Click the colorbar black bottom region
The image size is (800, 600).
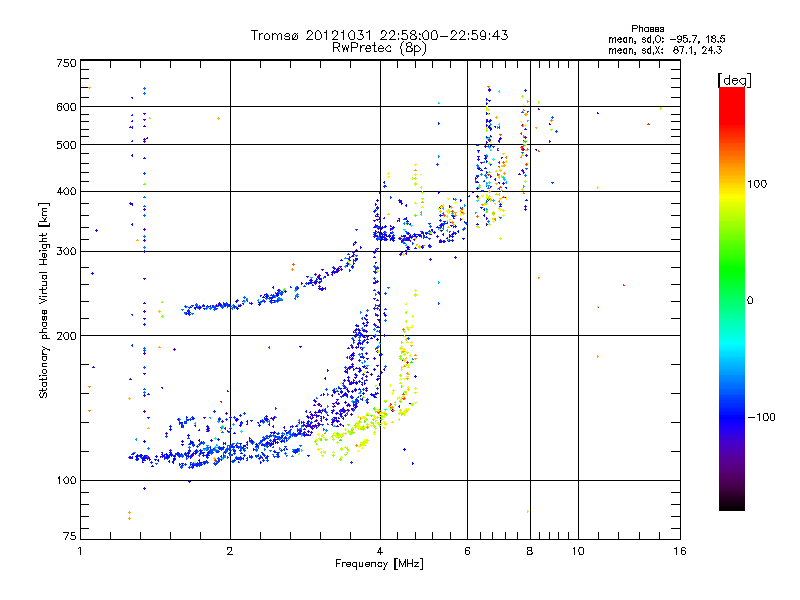point(732,503)
